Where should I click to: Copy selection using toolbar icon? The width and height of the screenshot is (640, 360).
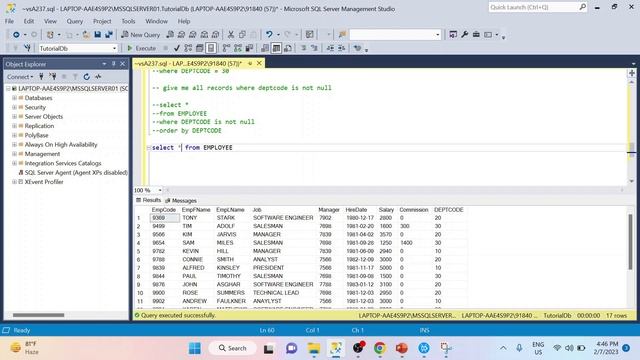coord(242,35)
